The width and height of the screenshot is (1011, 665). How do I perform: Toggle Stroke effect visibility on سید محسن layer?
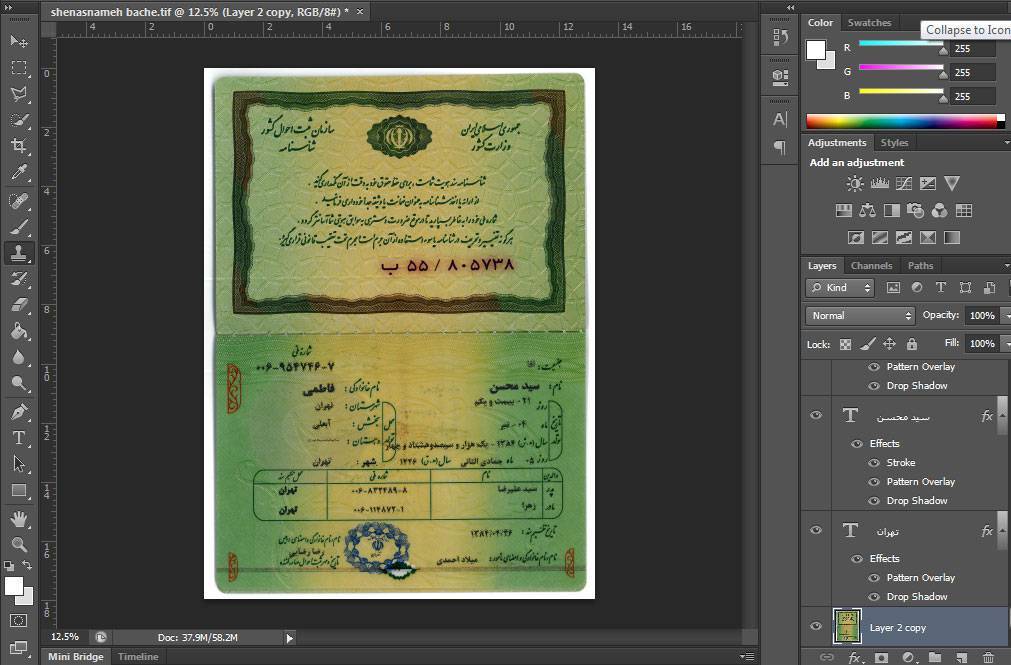(x=874, y=462)
